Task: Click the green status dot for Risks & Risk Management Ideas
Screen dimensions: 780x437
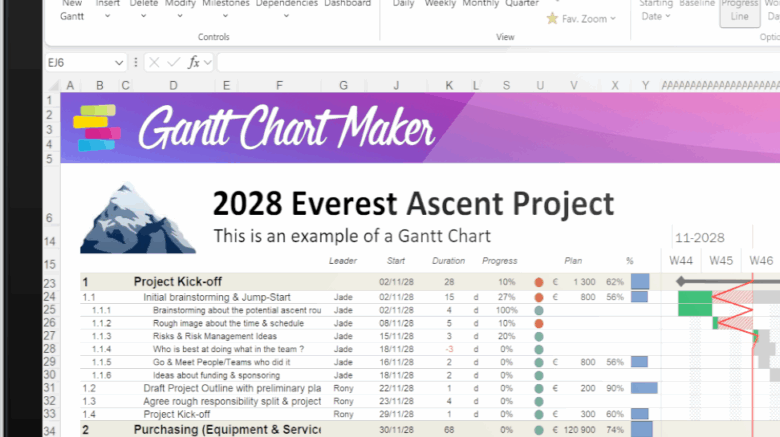Action: 539,337
